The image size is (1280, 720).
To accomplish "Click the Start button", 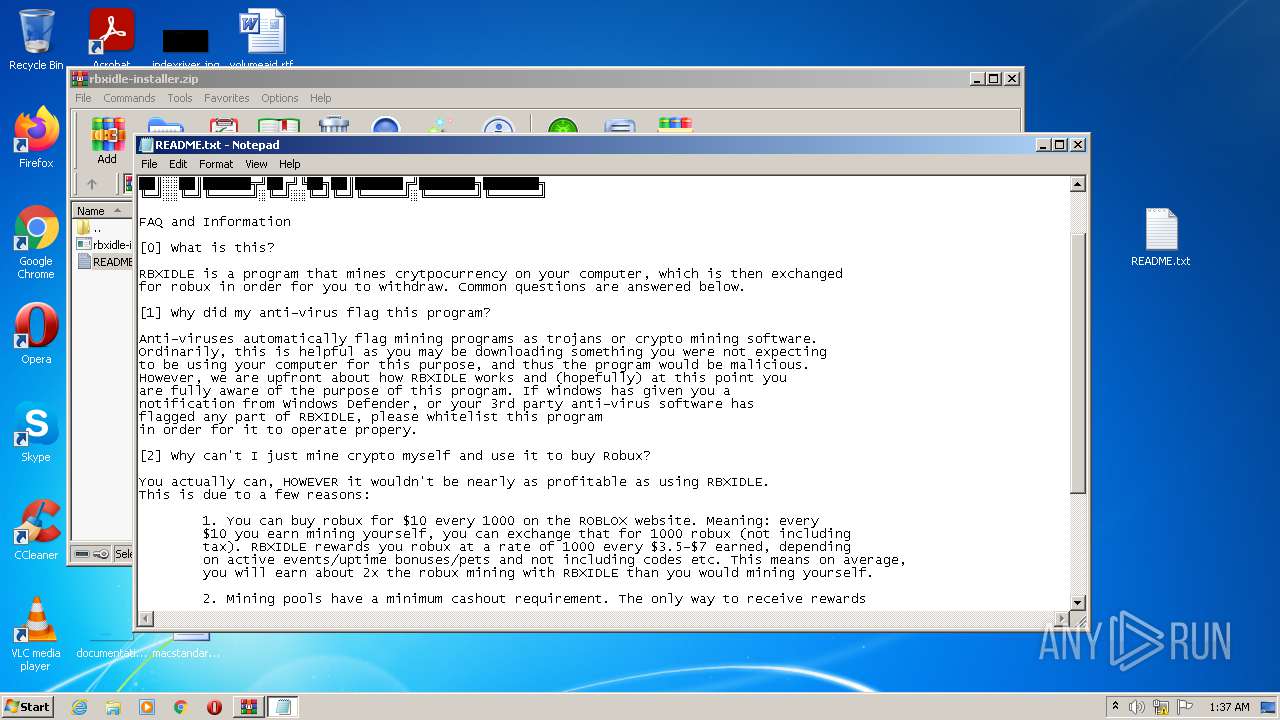I will [x=27, y=707].
